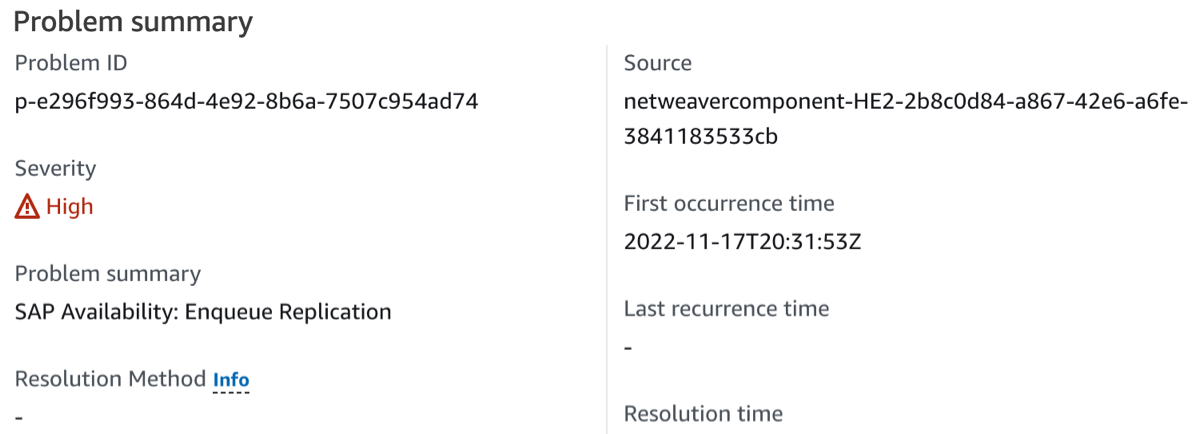Click the vertical divider between the columns

(x=607, y=240)
